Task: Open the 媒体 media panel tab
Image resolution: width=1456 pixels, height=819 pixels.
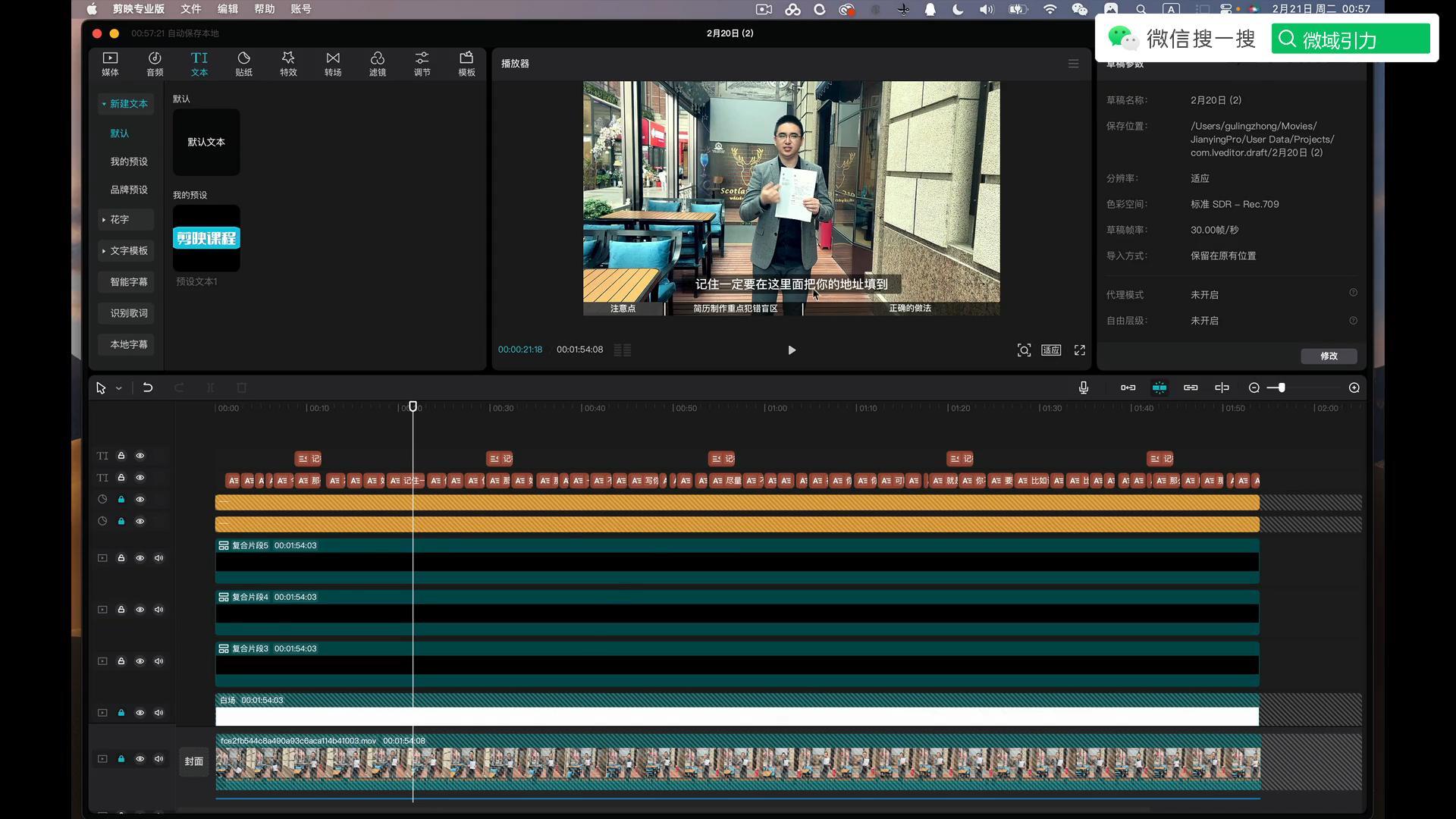Action: pyautogui.click(x=110, y=64)
